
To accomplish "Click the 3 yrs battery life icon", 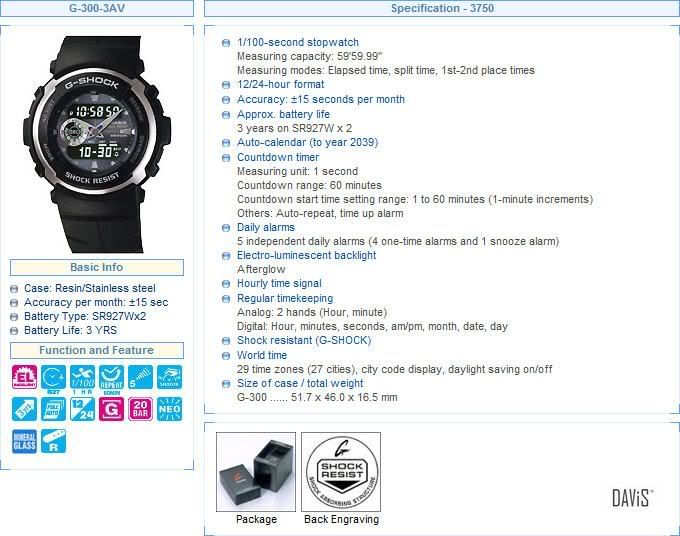I will [24, 409].
